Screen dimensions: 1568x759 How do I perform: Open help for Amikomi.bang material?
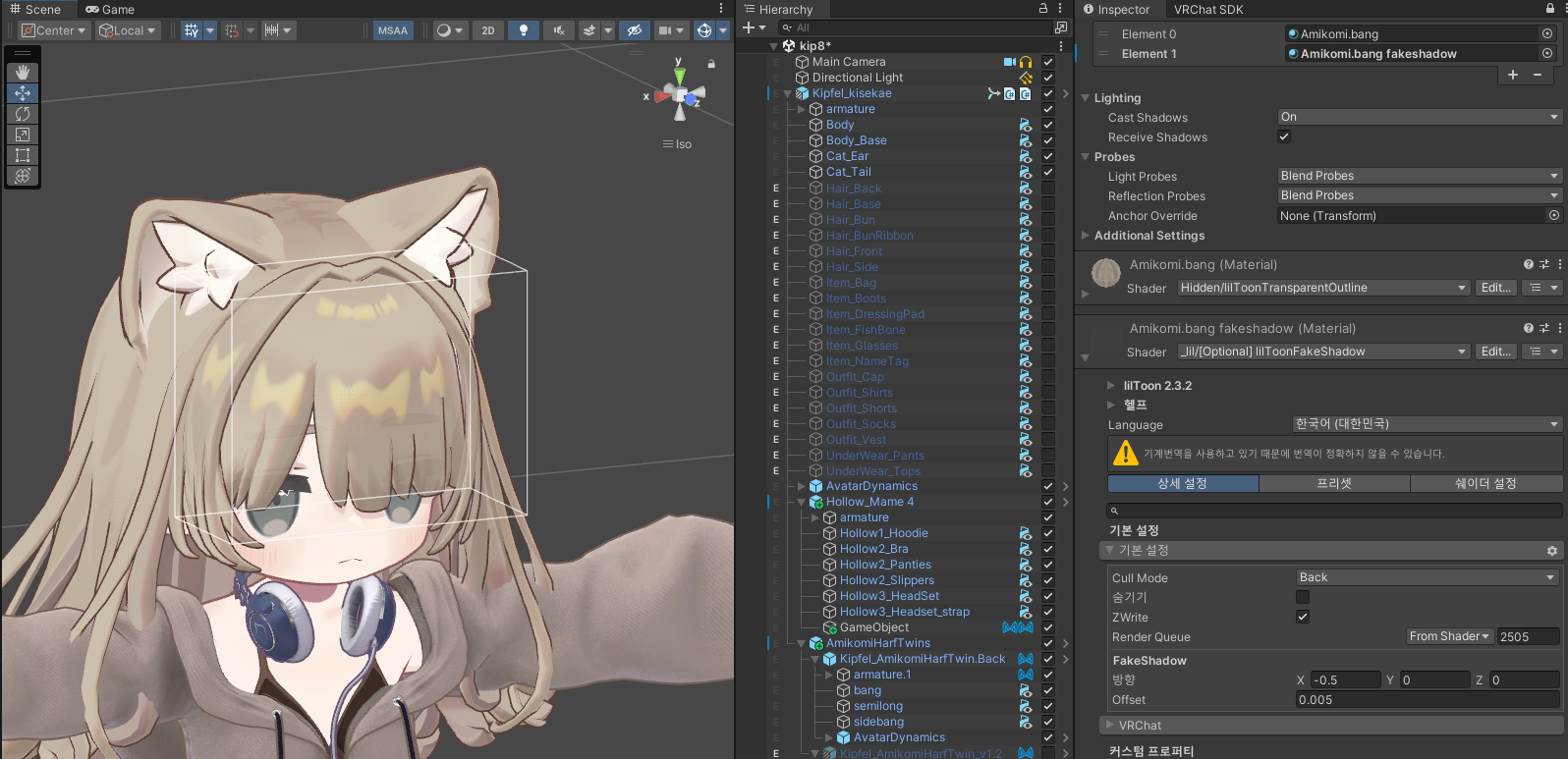[x=1529, y=264]
